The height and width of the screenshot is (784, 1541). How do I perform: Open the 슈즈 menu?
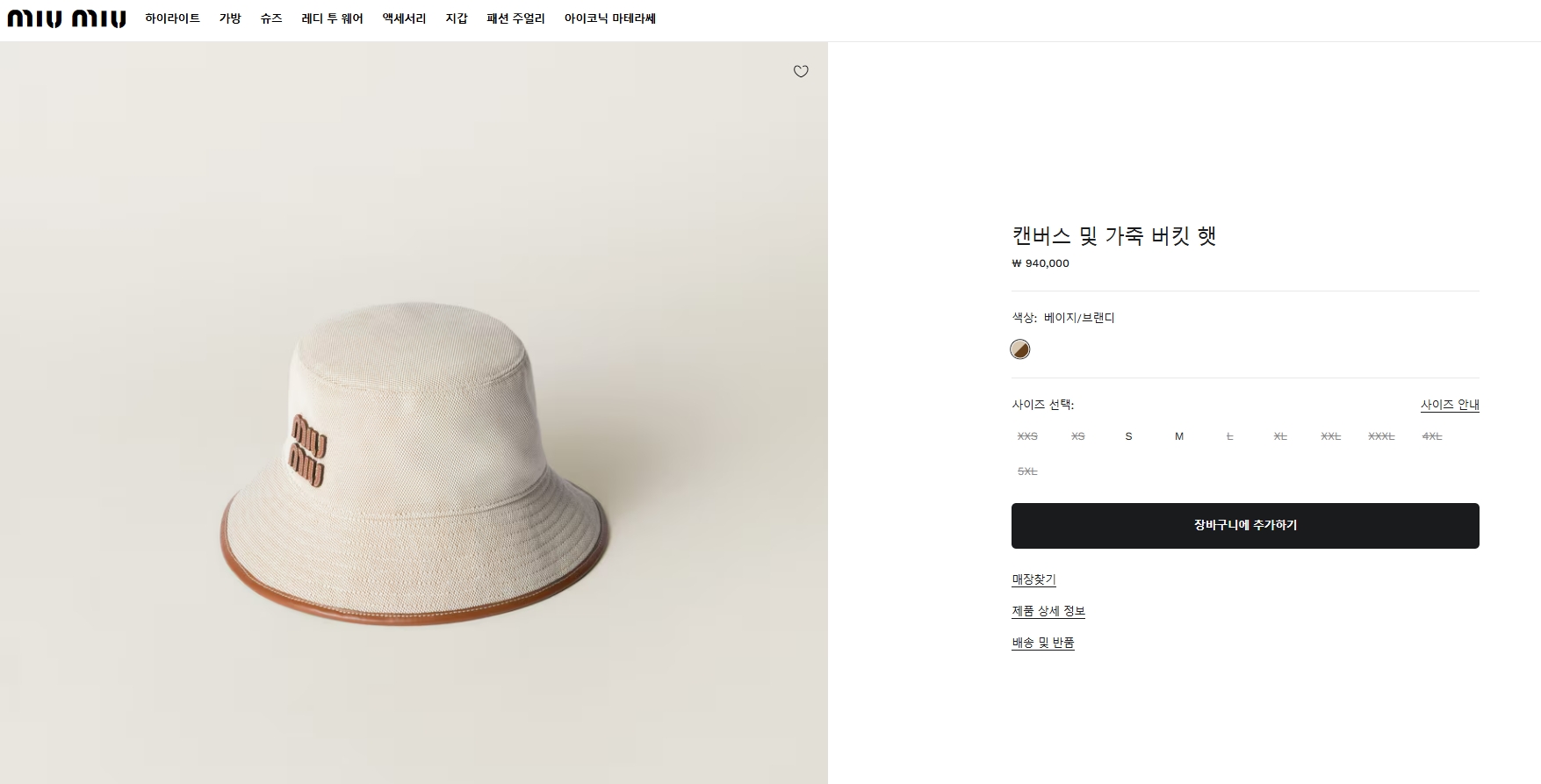coord(271,18)
